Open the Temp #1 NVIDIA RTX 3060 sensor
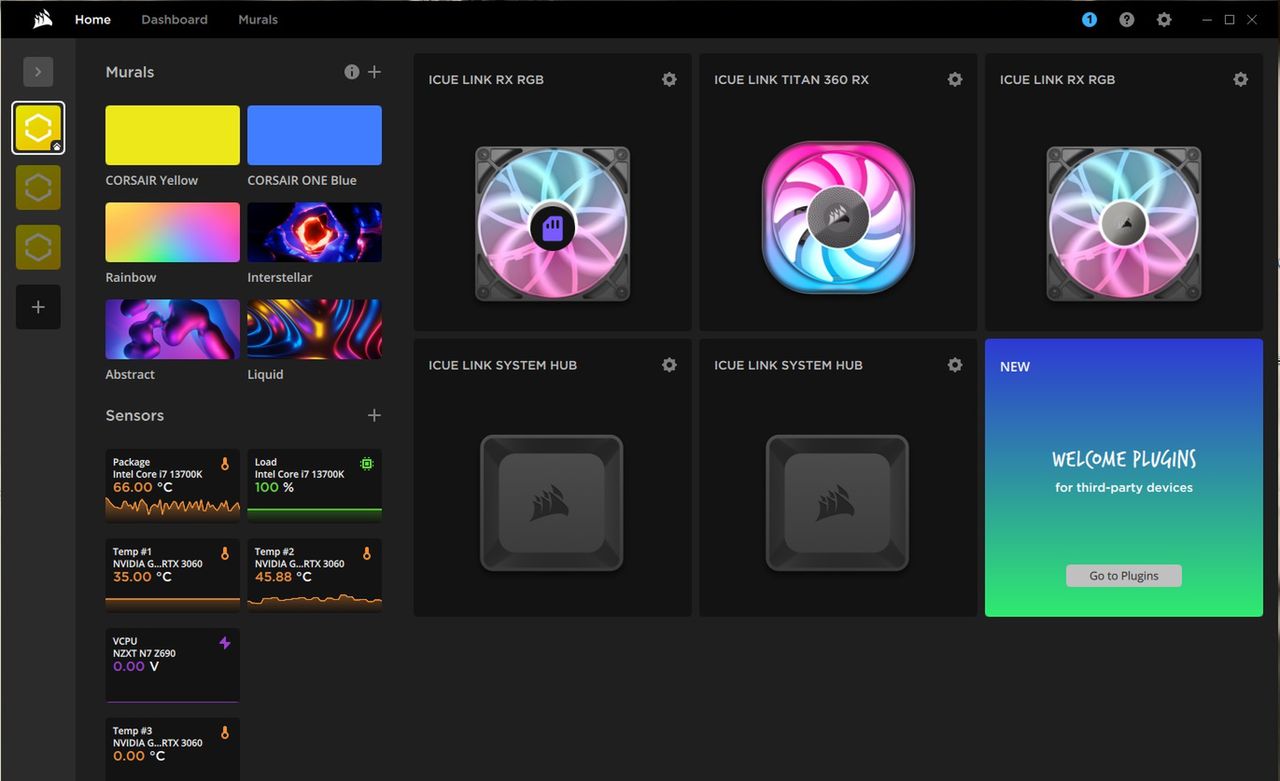1280x781 pixels. (172, 575)
